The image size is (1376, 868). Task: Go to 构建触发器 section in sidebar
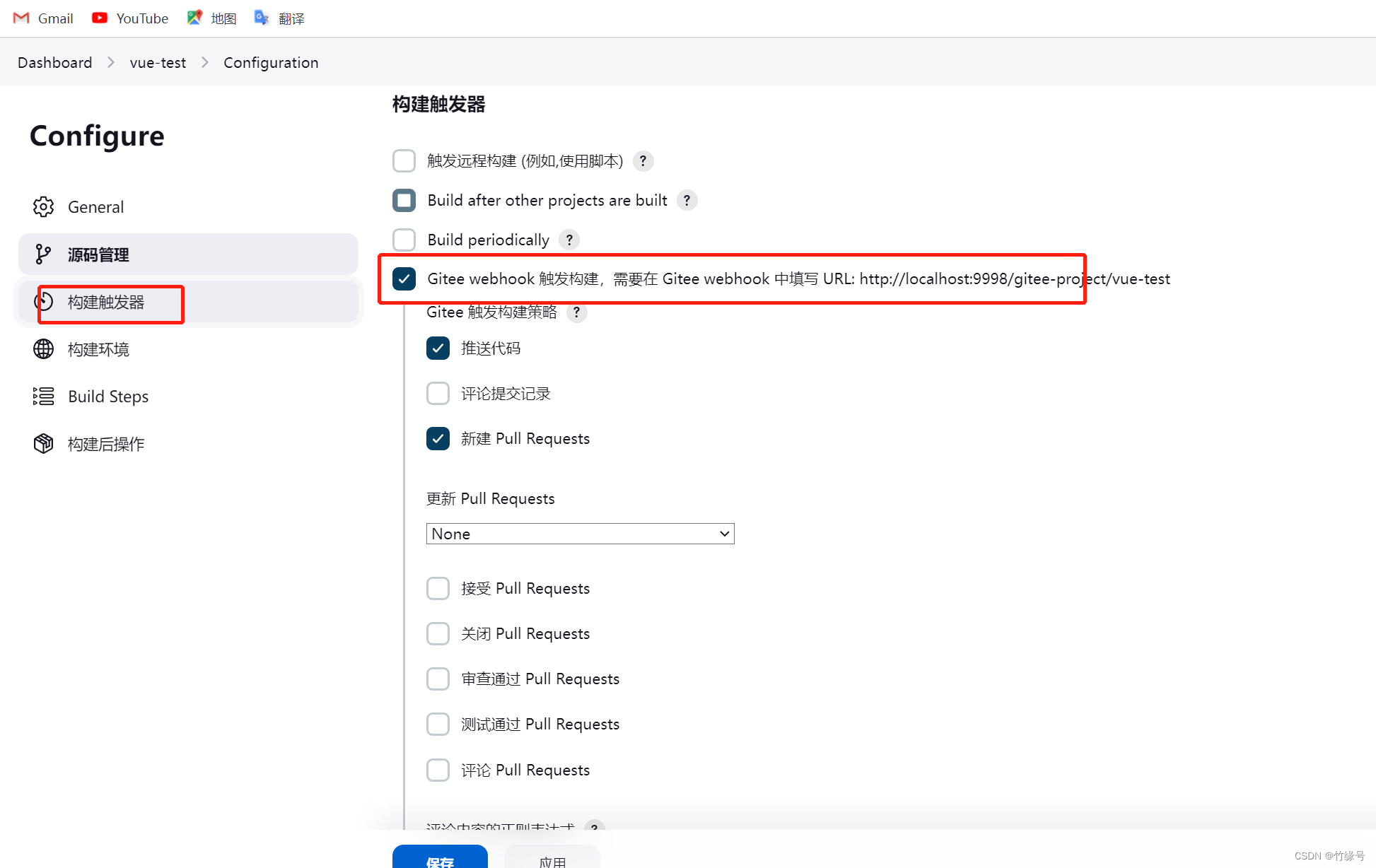[x=106, y=303]
